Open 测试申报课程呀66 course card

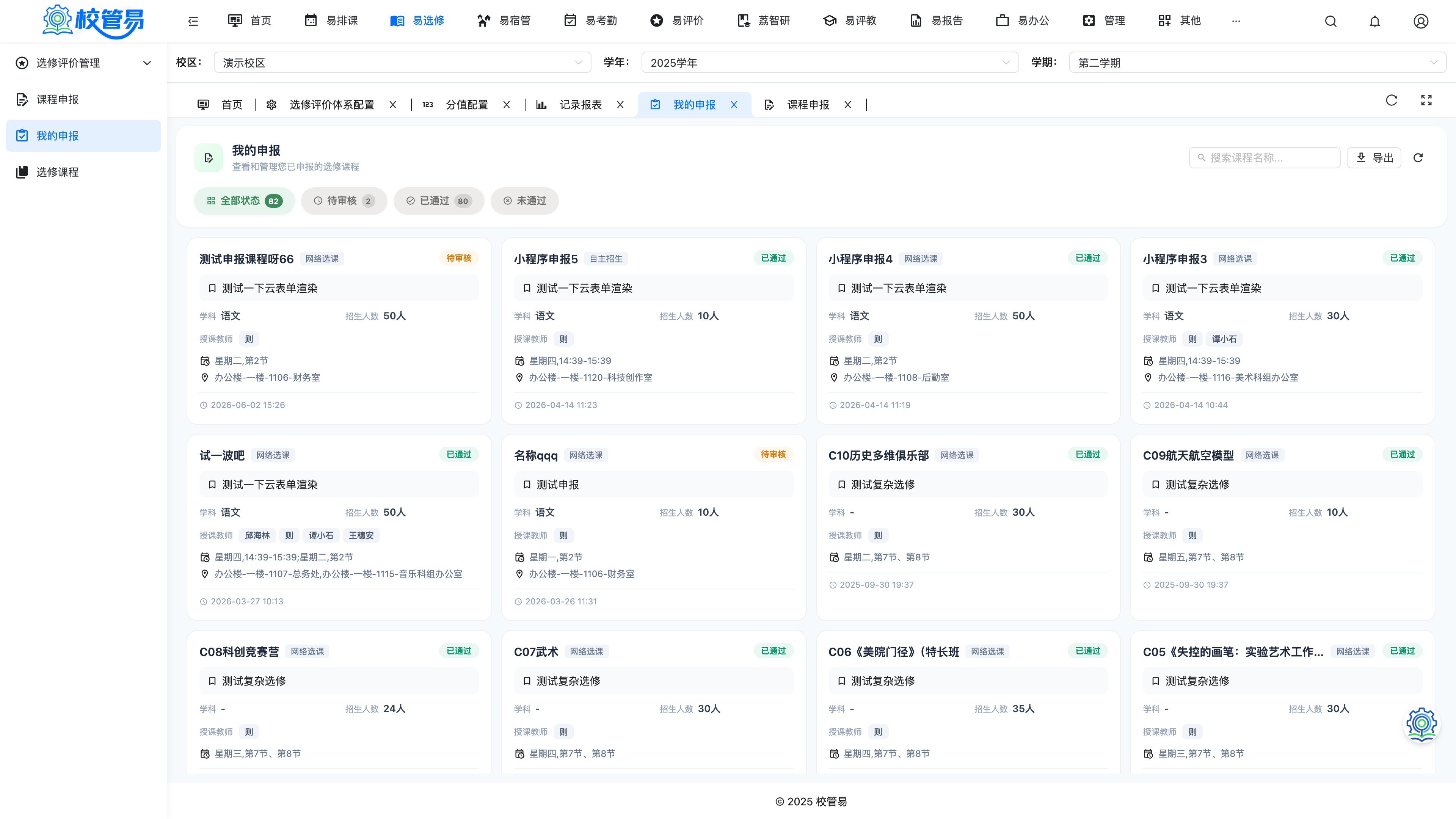pos(339,331)
